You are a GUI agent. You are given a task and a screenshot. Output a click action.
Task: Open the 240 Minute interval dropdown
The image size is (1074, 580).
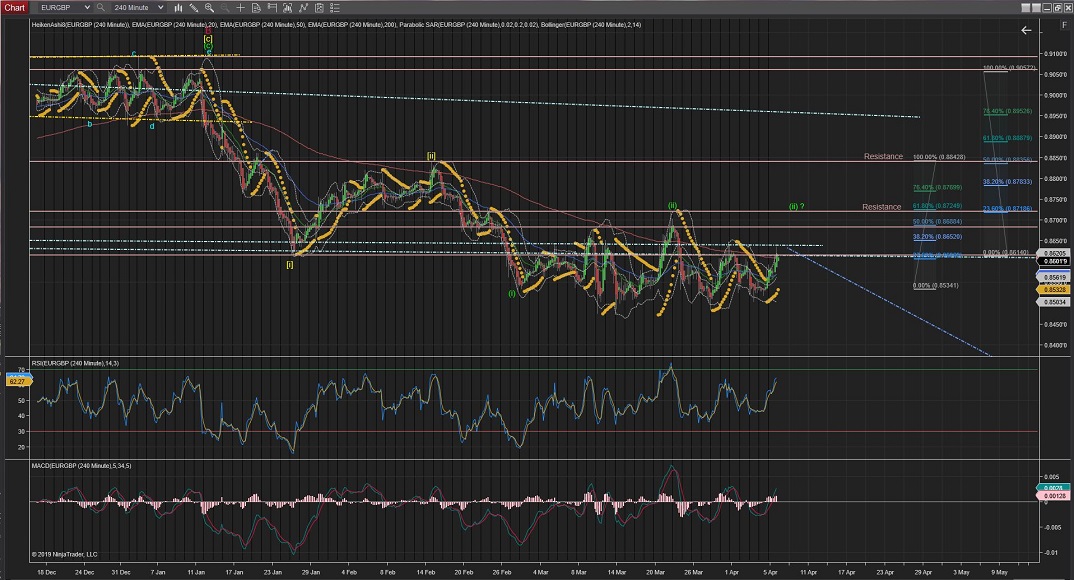[138, 8]
